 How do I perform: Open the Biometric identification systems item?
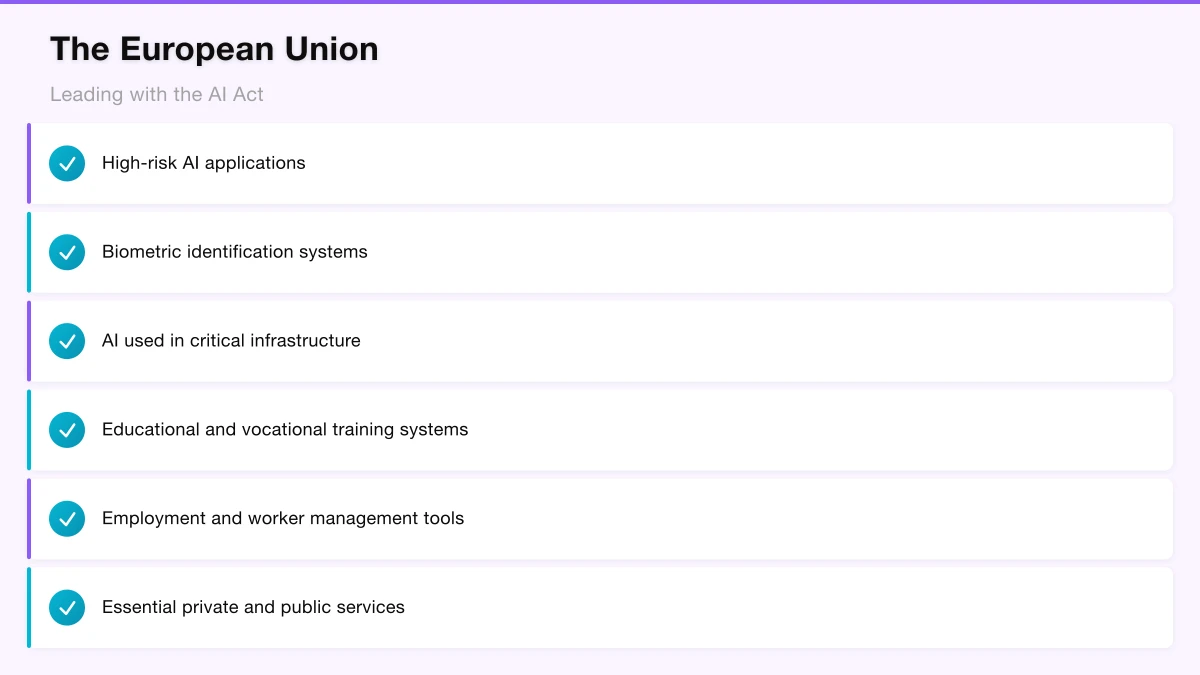click(600, 252)
